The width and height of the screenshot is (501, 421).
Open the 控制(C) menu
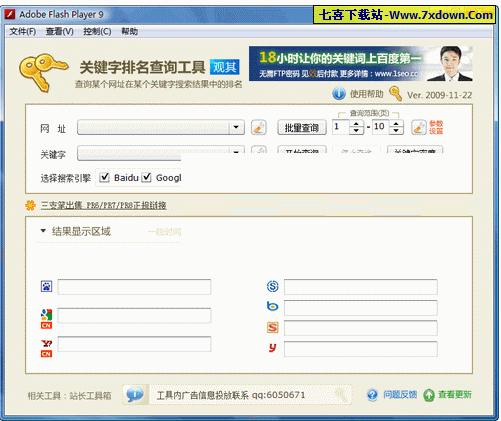pyautogui.click(x=97, y=32)
